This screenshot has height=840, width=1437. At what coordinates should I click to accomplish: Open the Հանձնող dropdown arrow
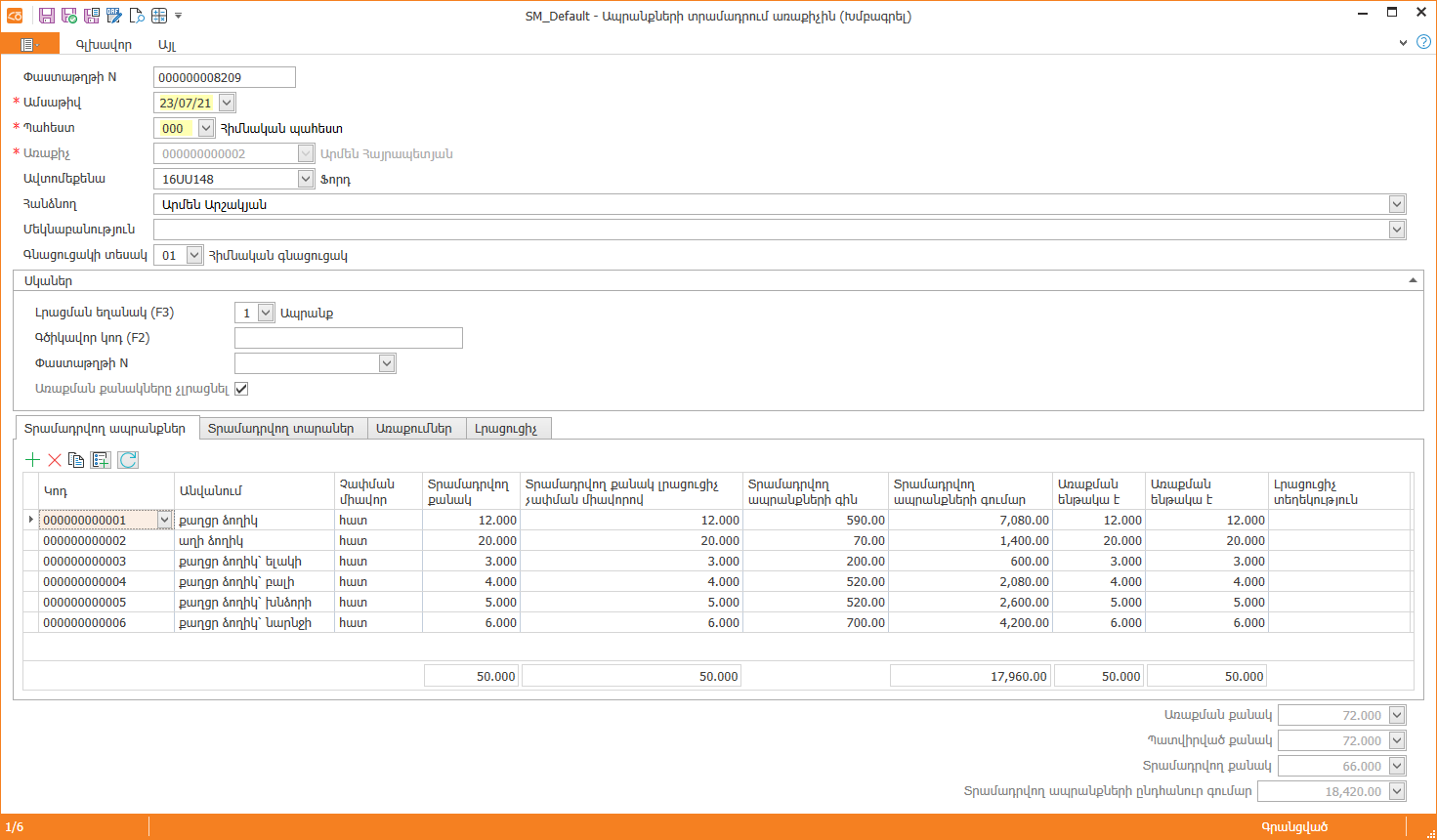coord(1397,204)
